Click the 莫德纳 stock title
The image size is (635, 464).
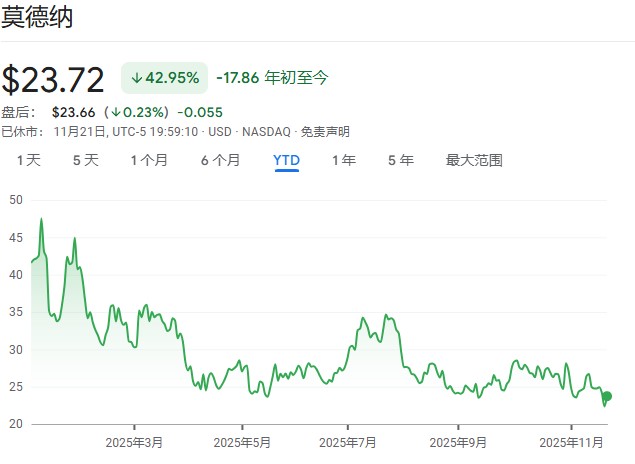[37, 17]
